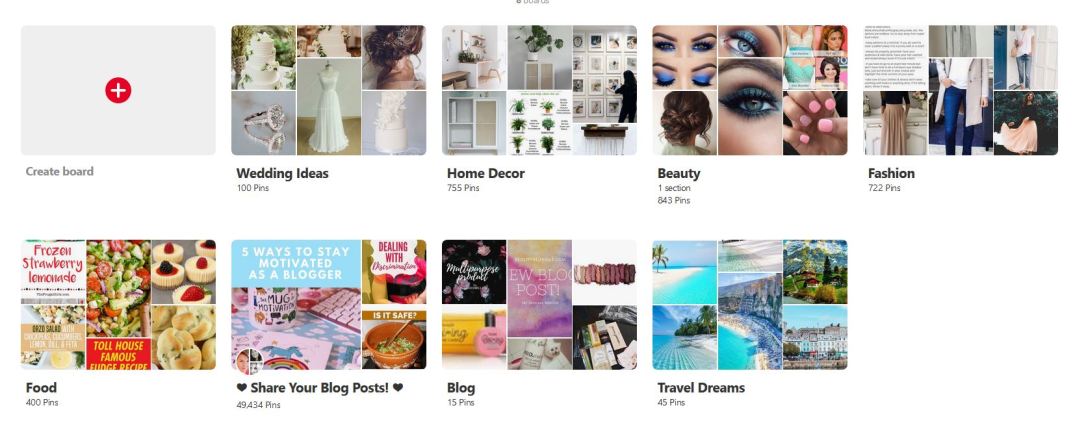The width and height of the screenshot is (1086, 436).
Task: Click the group board member avatar icon
Action: coord(248,360)
